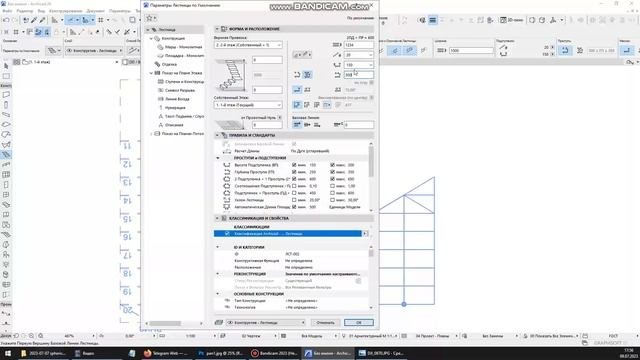Select the second landing-type icon in dialog
The width and height of the screenshot is (640, 360).
[307, 89]
